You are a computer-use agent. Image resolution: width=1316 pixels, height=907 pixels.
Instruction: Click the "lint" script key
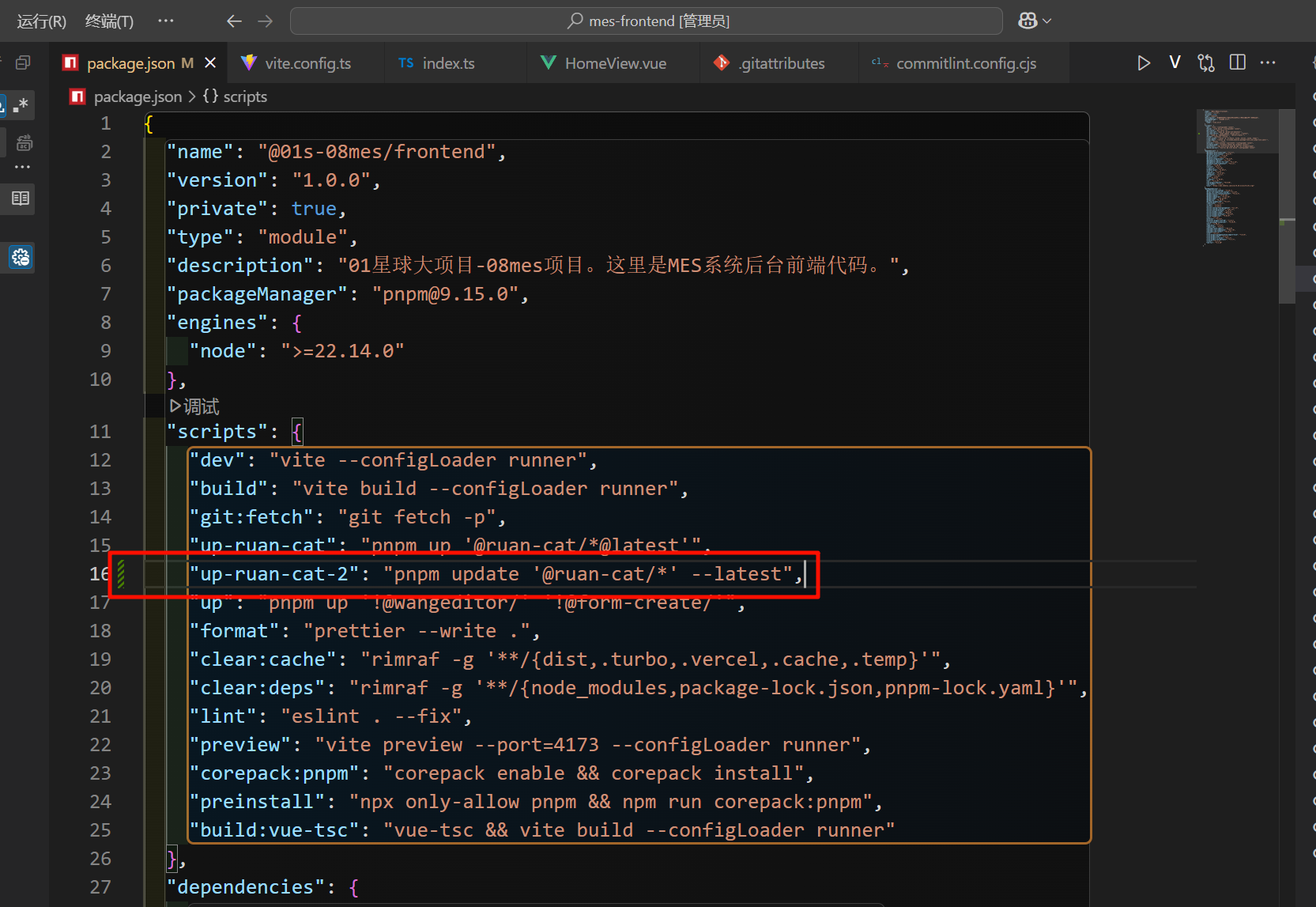click(x=223, y=716)
